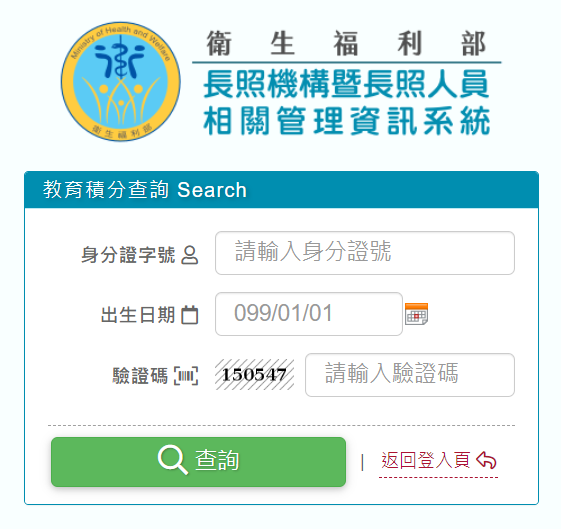
Task: Open the orange calendar date picker
Action: coord(416,314)
